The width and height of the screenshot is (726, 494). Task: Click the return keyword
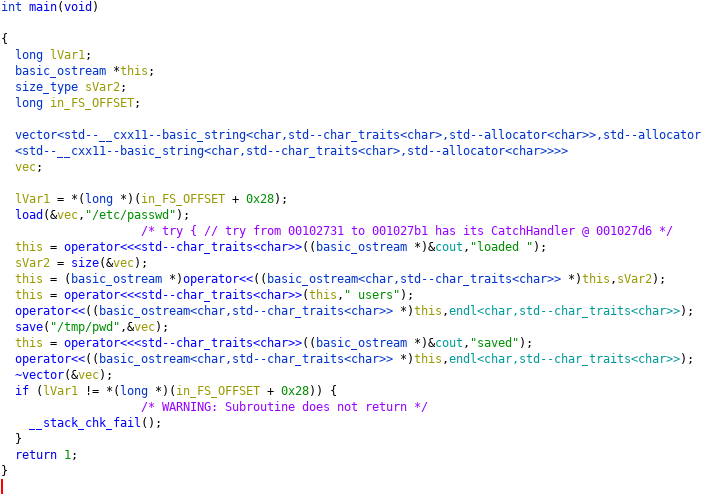(36, 455)
